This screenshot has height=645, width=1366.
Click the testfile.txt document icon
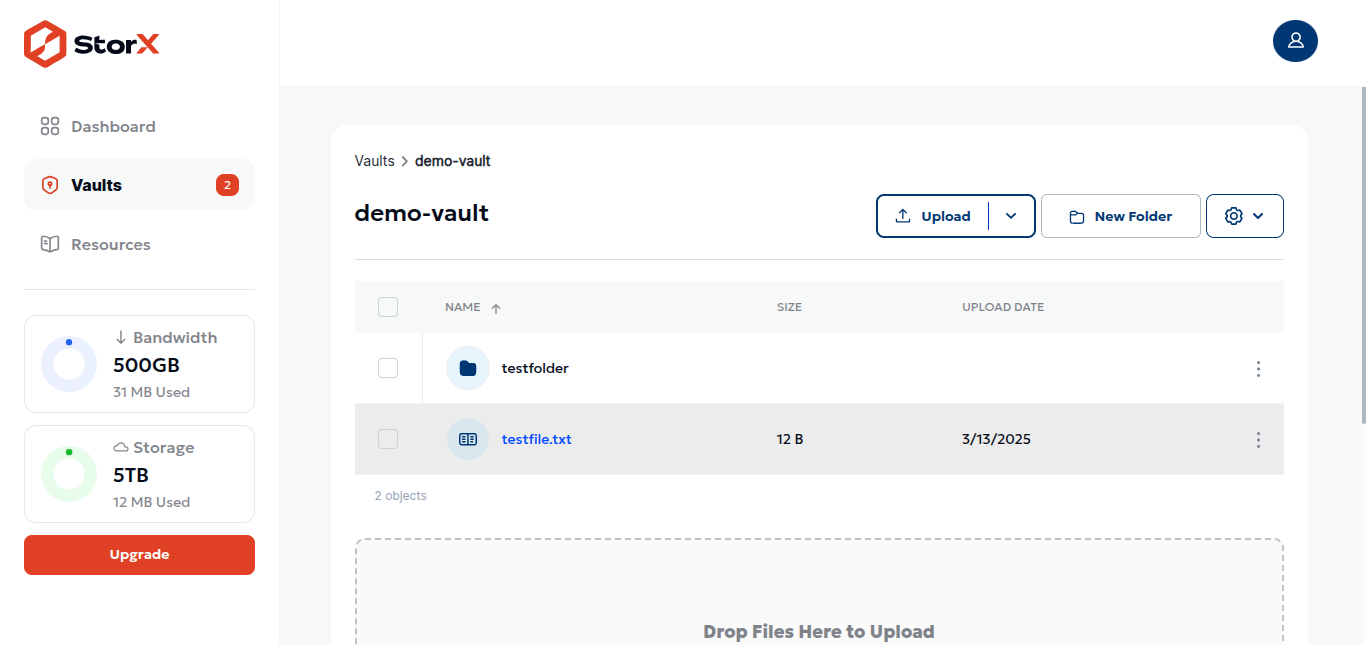click(468, 439)
